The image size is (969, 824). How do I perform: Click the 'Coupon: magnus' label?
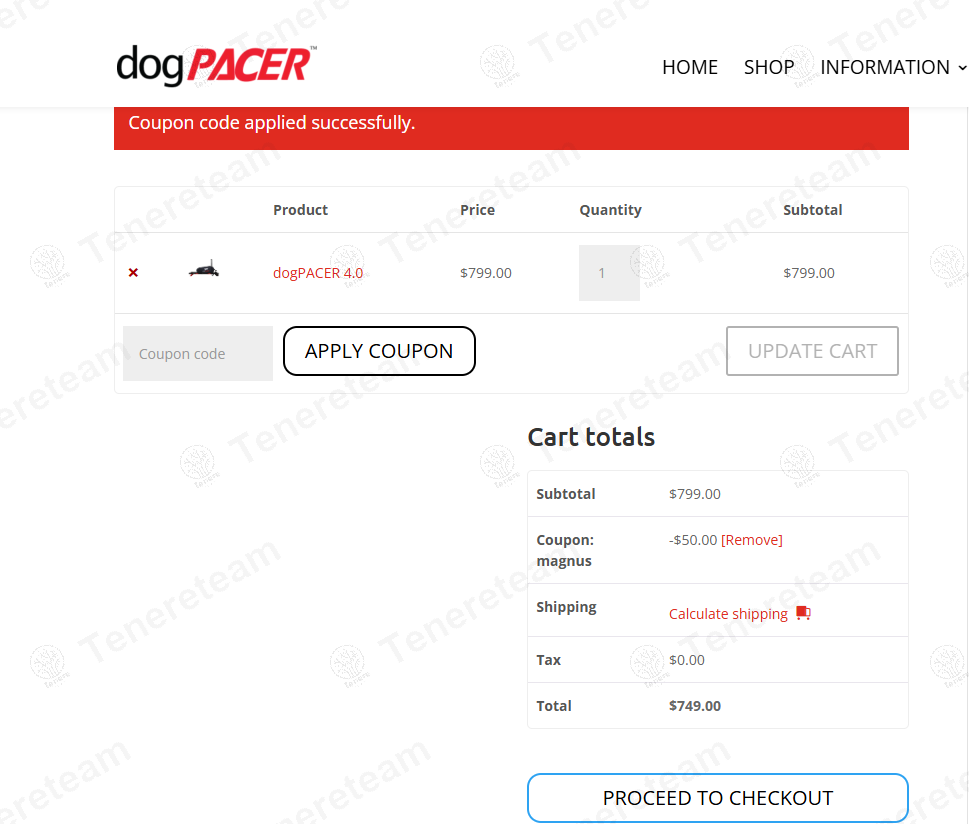pyautogui.click(x=565, y=550)
